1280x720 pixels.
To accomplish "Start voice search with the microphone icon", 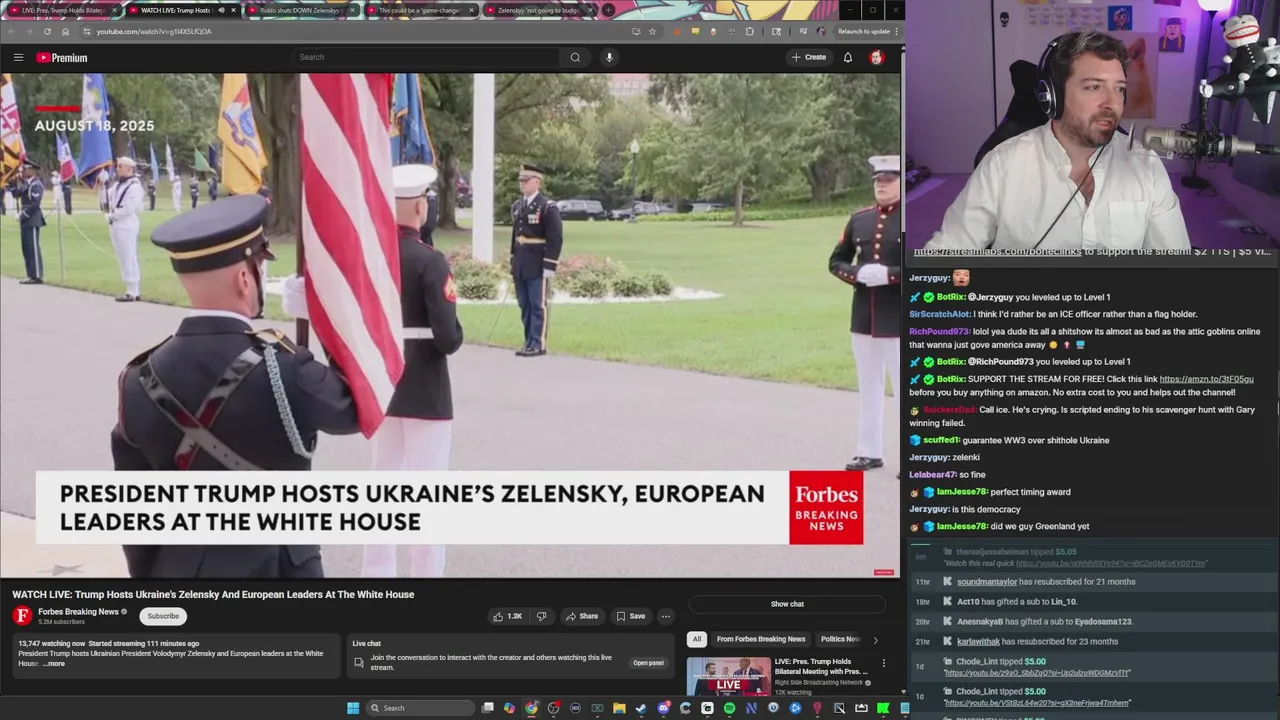I will click(x=609, y=57).
